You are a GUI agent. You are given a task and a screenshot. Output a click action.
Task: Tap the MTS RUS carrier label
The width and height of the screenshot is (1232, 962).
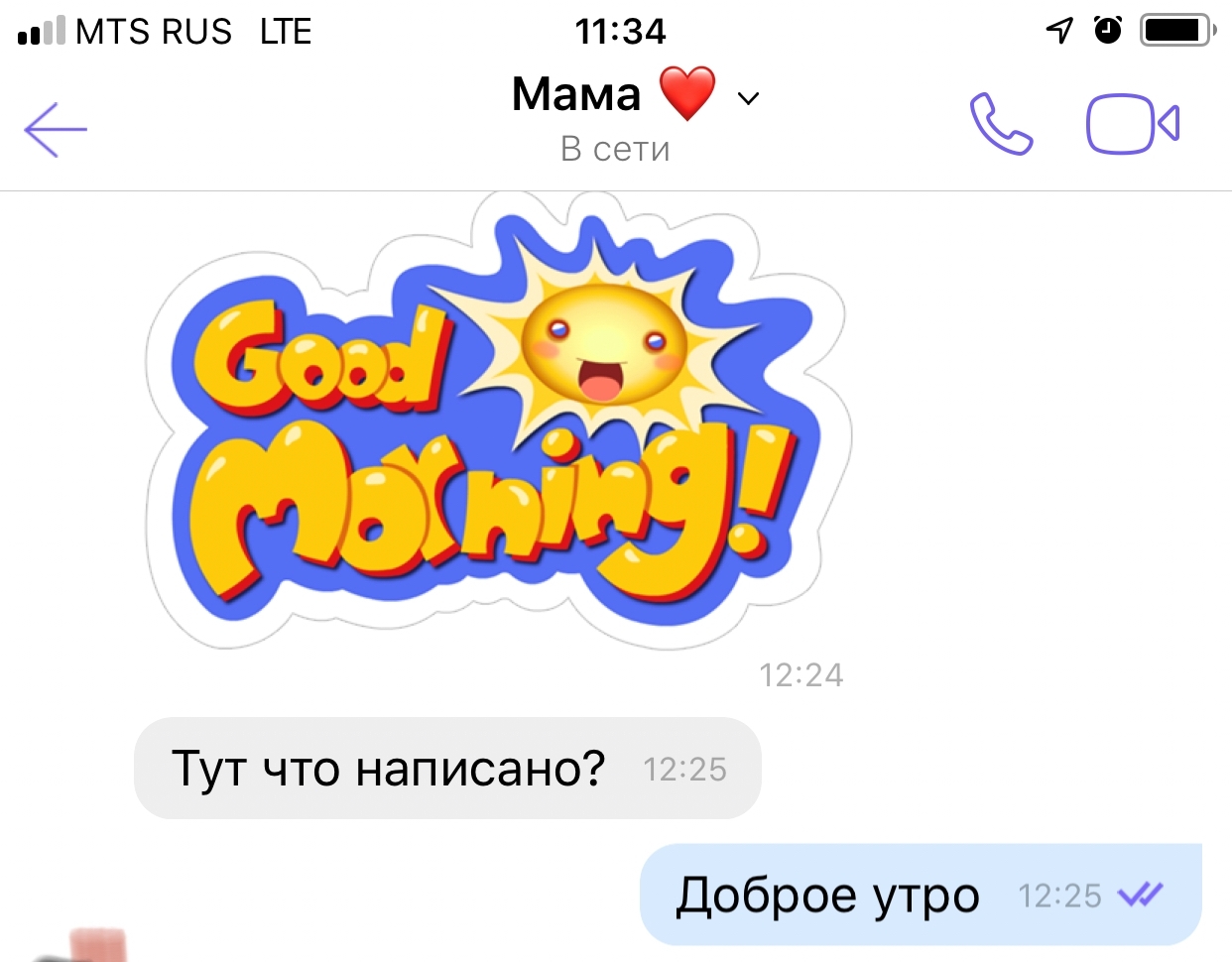pos(154,32)
